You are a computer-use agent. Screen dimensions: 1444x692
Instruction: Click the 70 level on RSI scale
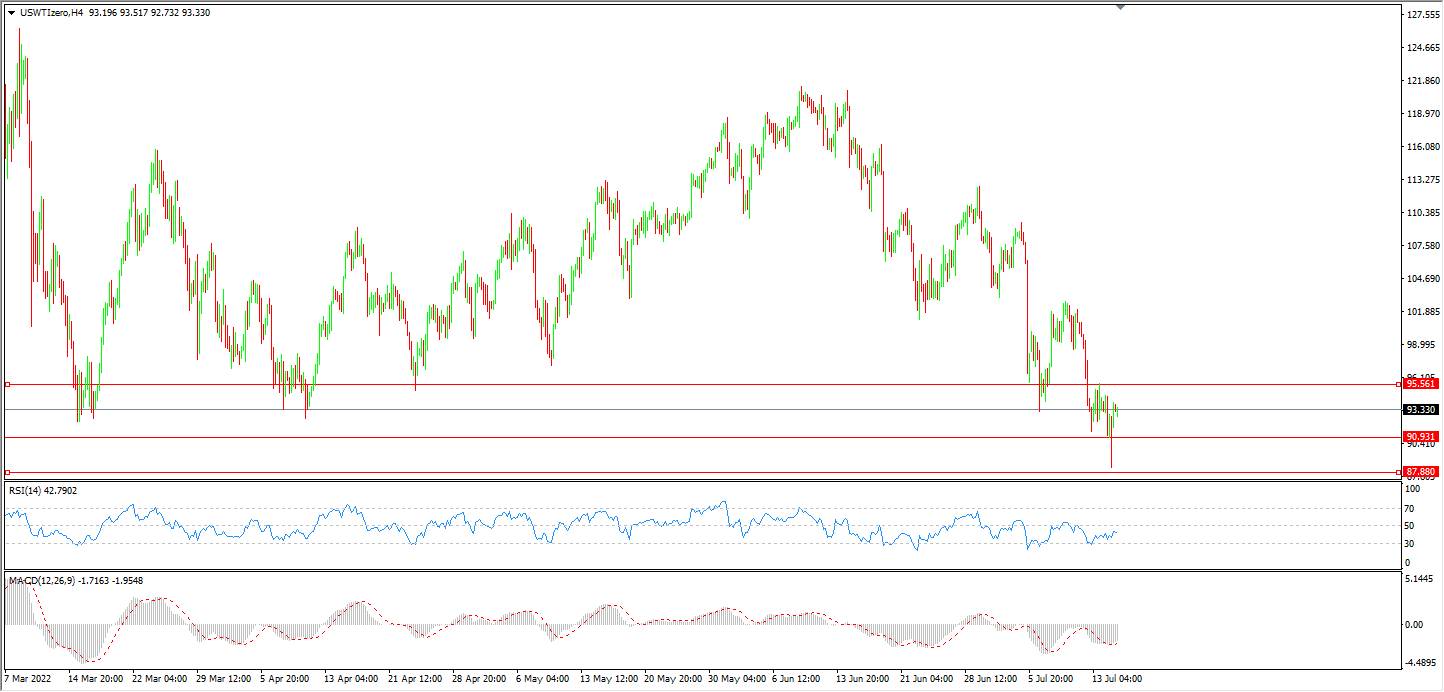point(1411,508)
